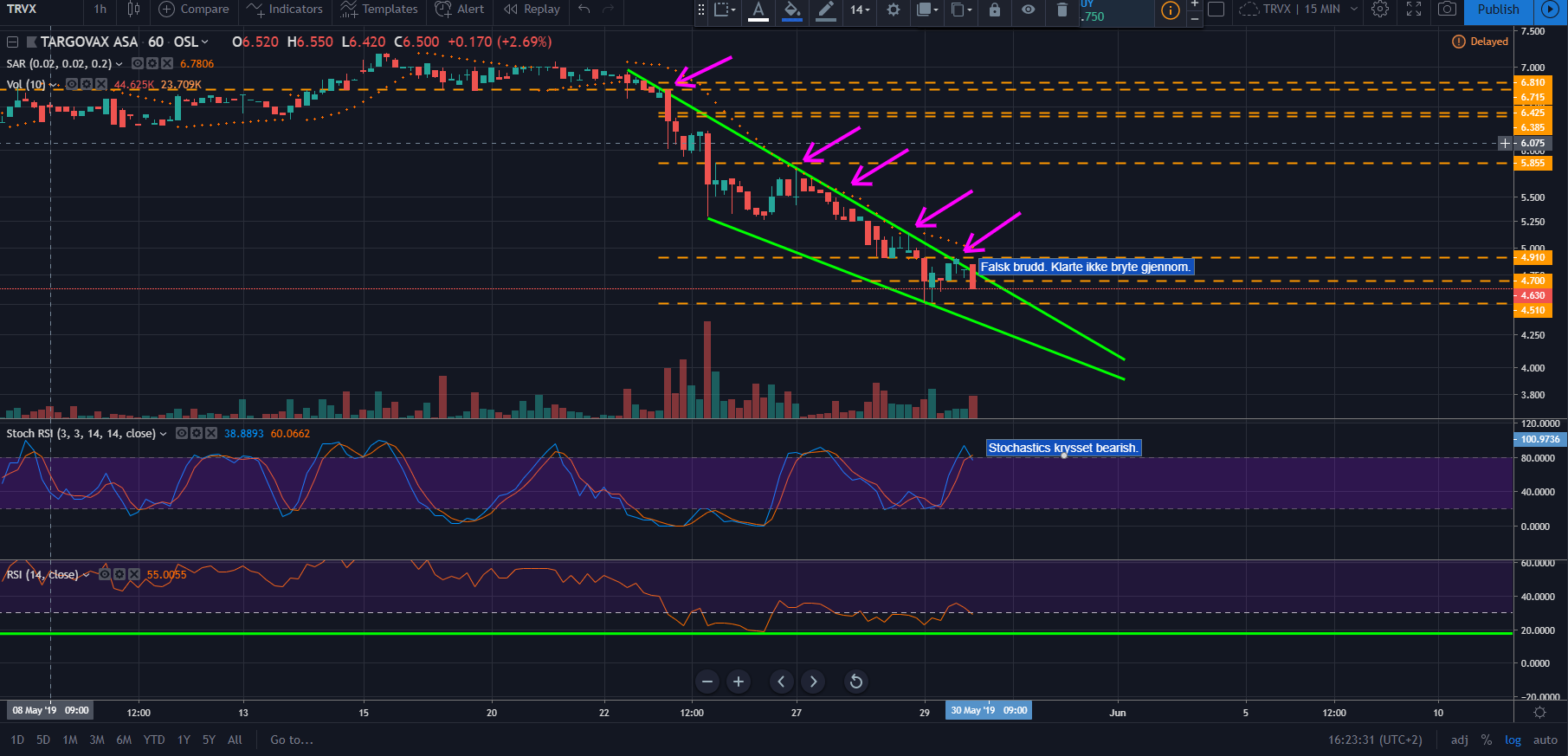Screen dimensions: 1568x756
Task: Enter fullscreen mode
Action: pos(1414,10)
